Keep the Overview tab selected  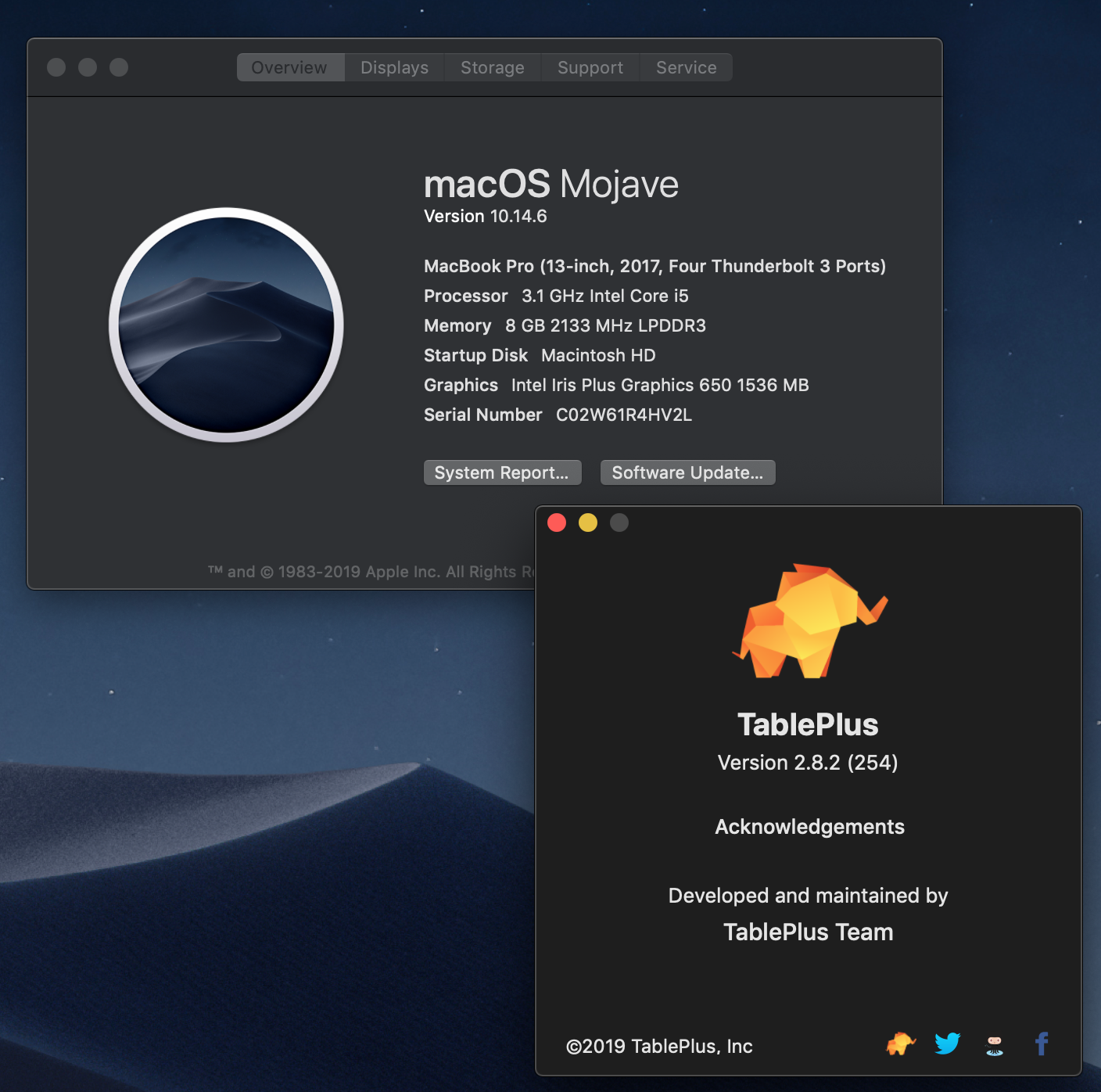tap(290, 67)
